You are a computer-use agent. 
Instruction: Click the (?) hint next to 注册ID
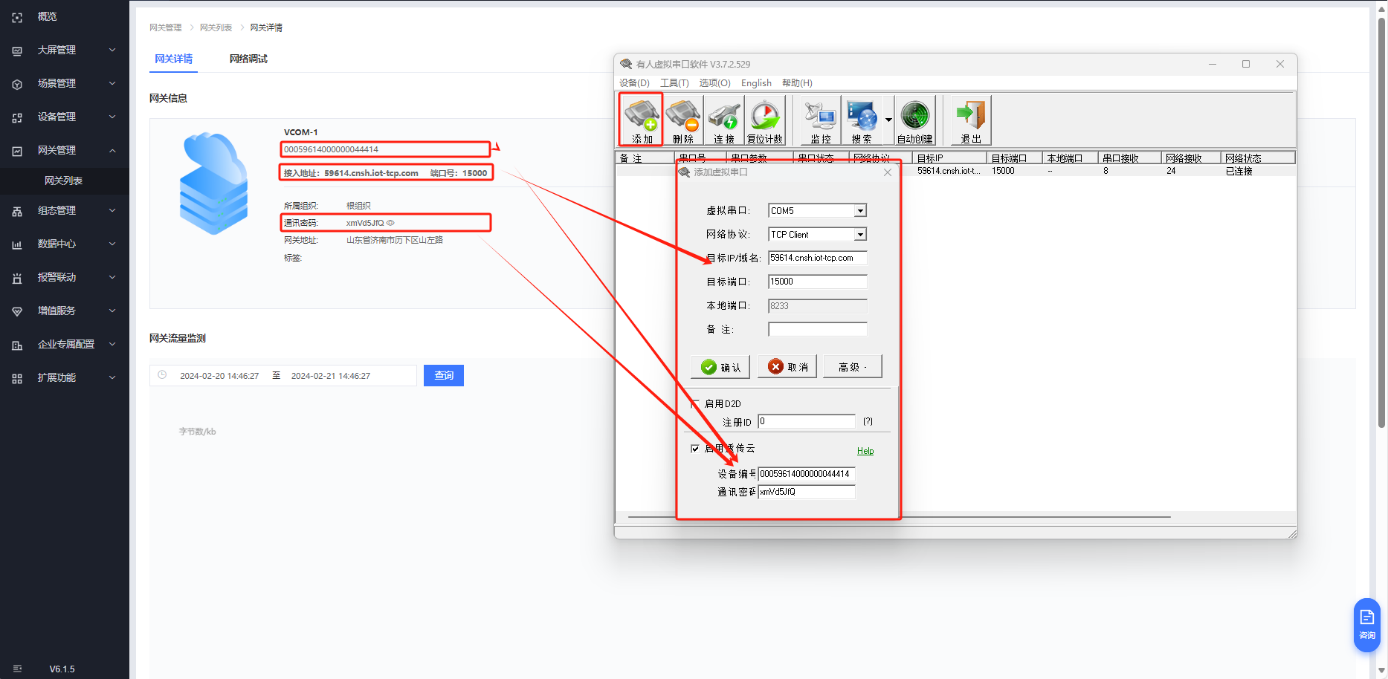(x=868, y=422)
